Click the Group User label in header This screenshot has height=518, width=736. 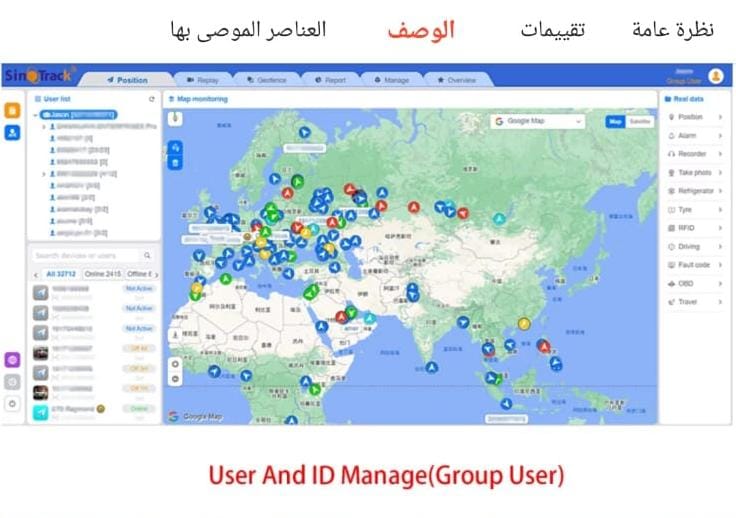684,81
